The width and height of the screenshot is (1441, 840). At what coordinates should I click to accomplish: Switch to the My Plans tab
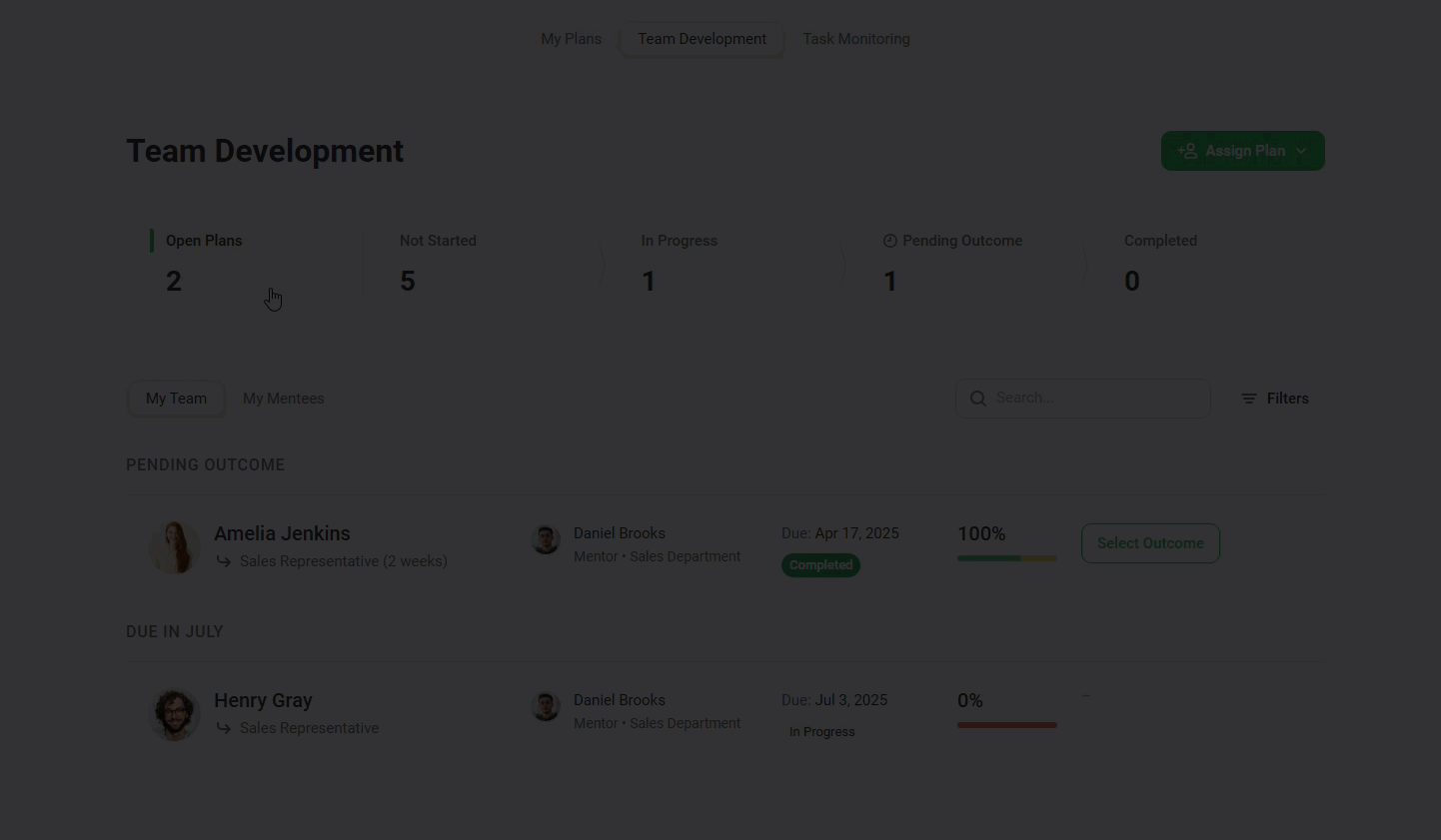point(571,39)
